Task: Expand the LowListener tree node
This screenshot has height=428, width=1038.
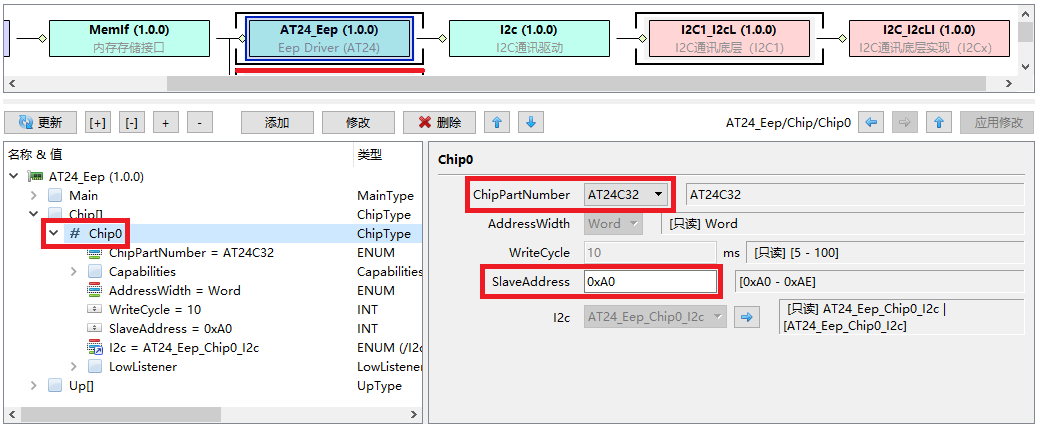Action: (x=74, y=367)
